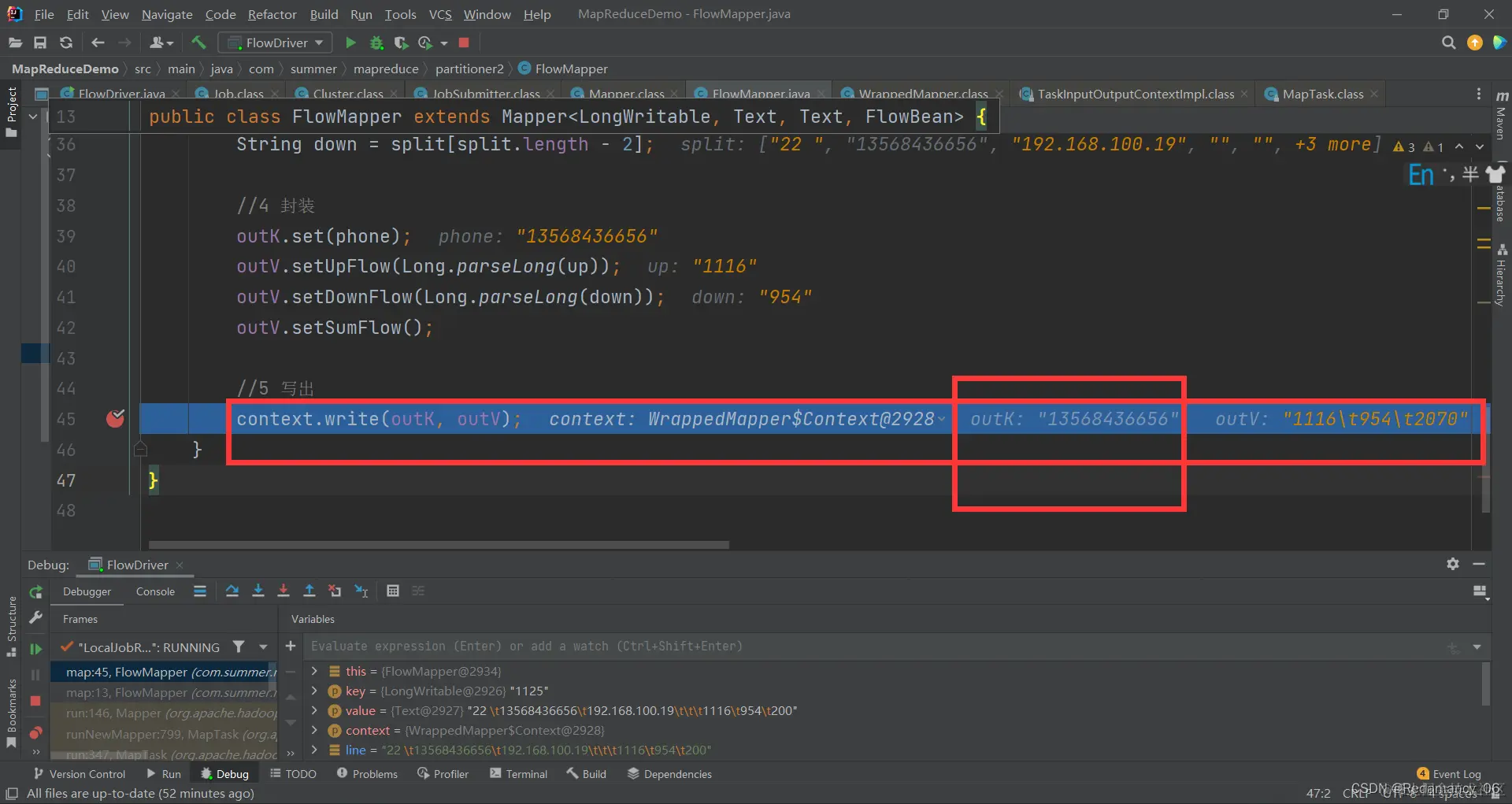Toggle the Bookmarks tool window stripe button
1512x804 pixels.
pos(11,713)
